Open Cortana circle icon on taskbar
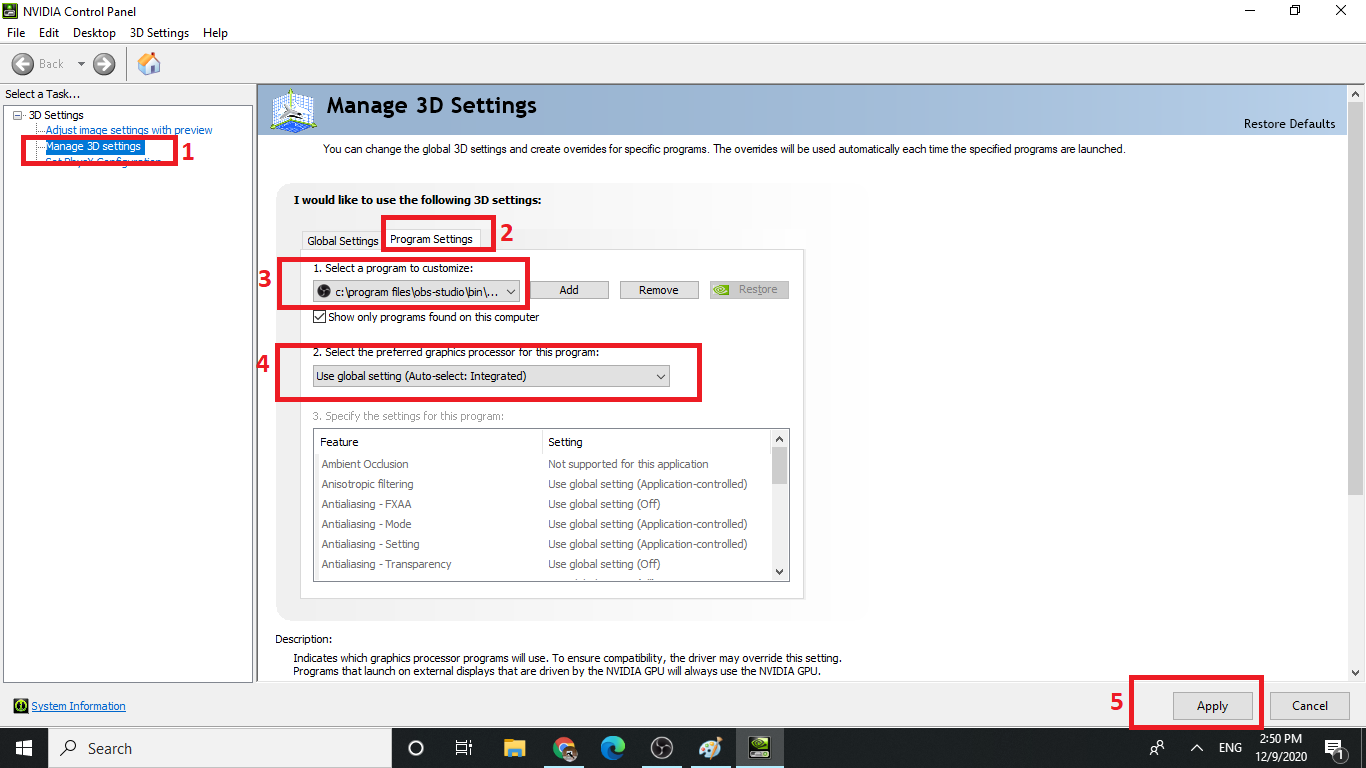This screenshot has width=1366, height=768. click(416, 748)
